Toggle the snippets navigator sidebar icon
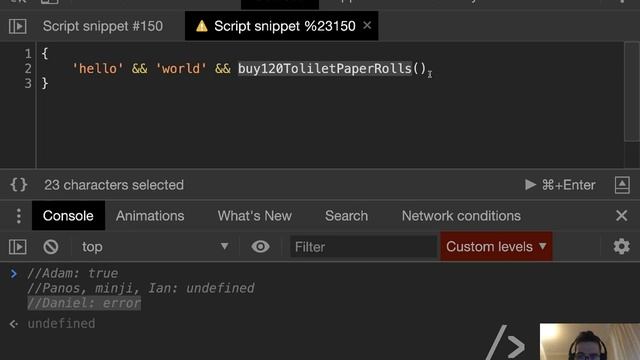 (x=18, y=27)
